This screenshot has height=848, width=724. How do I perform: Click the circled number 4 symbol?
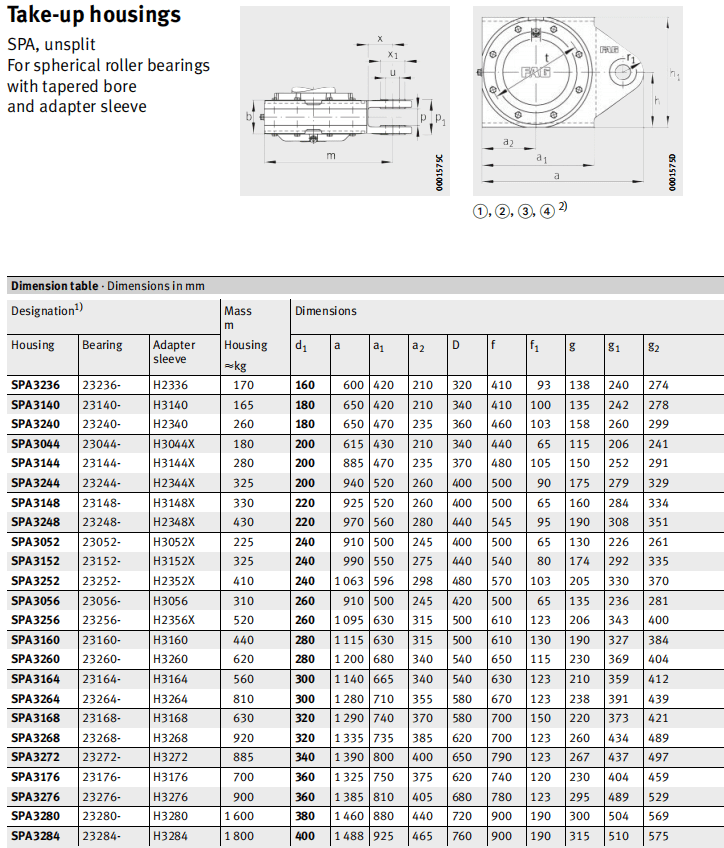point(546,212)
